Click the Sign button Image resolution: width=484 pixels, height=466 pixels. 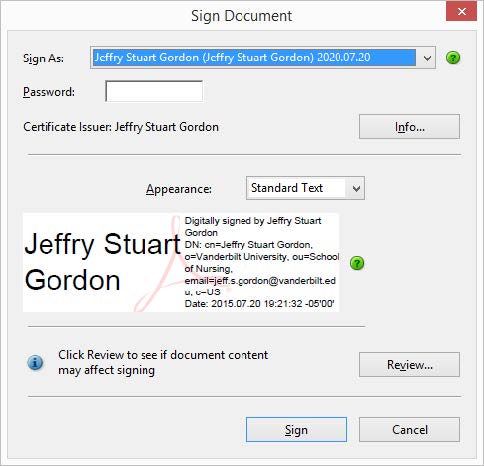point(296,430)
